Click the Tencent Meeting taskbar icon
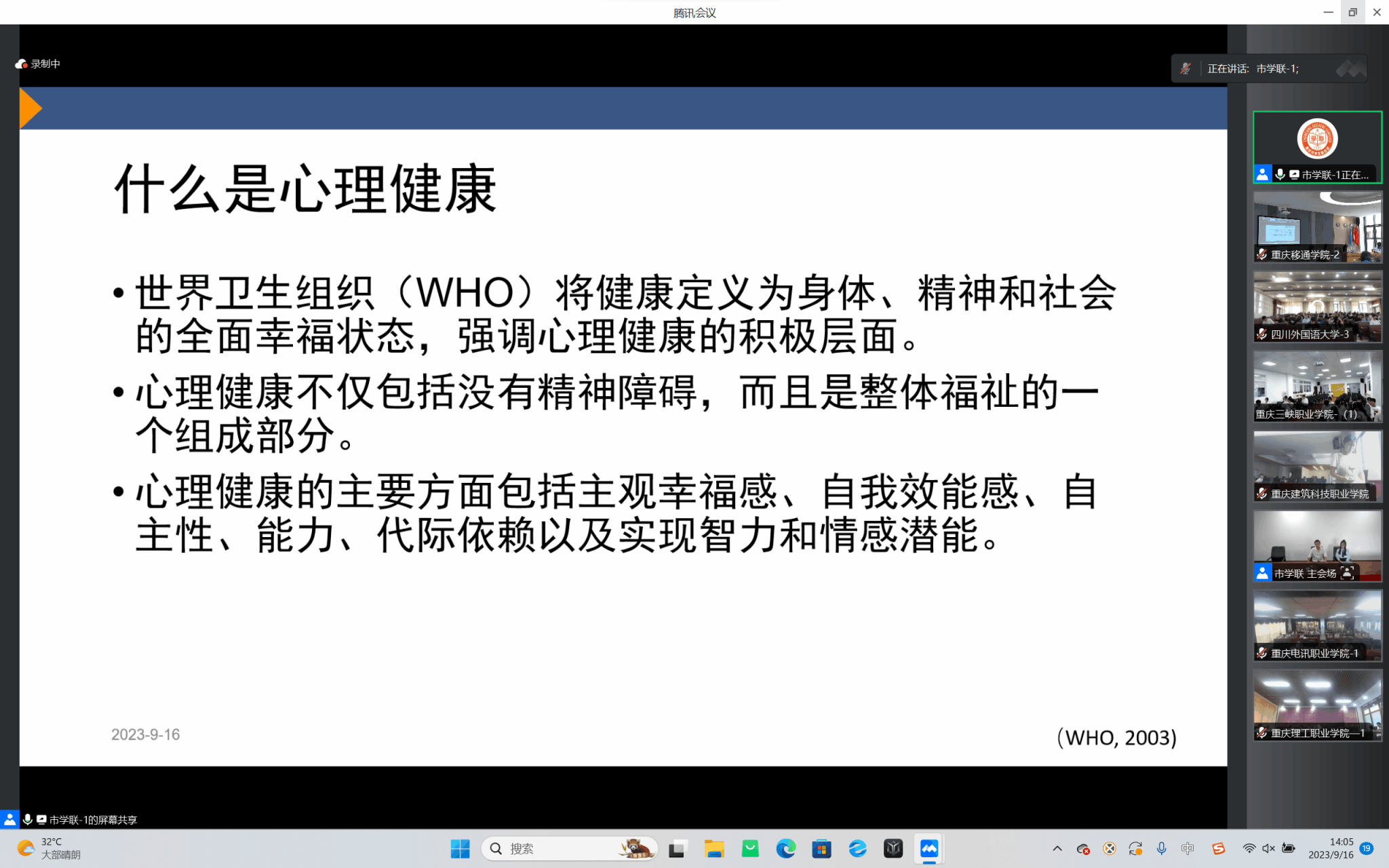The height and width of the screenshot is (868, 1389). pos(928,848)
